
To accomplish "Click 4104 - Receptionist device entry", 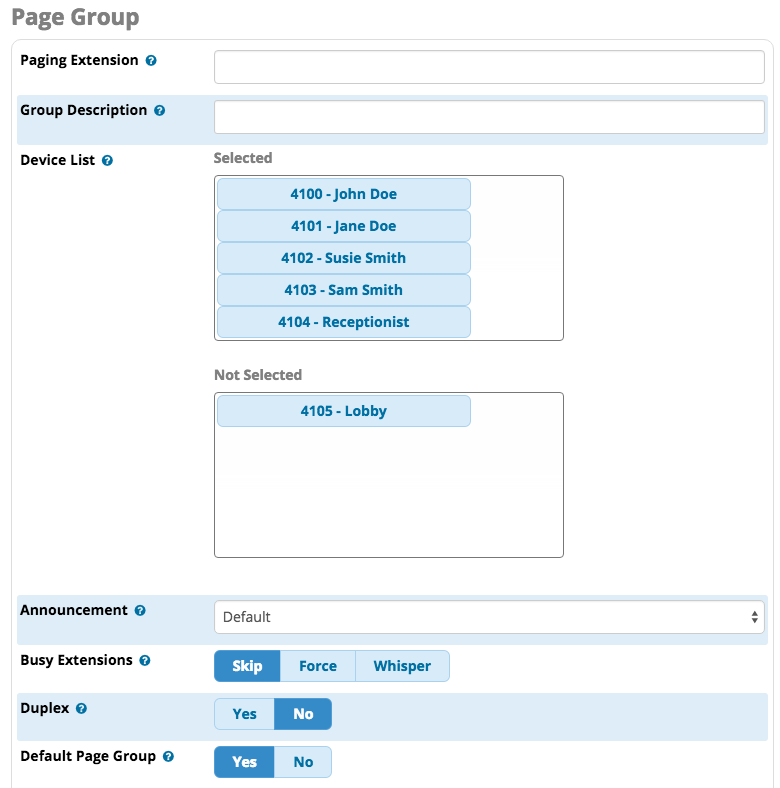I will [x=344, y=322].
